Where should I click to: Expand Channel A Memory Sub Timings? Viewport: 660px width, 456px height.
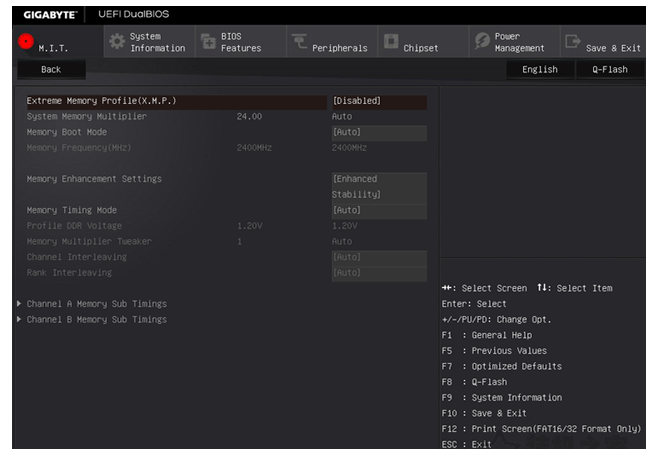pyautogui.click(x=96, y=304)
